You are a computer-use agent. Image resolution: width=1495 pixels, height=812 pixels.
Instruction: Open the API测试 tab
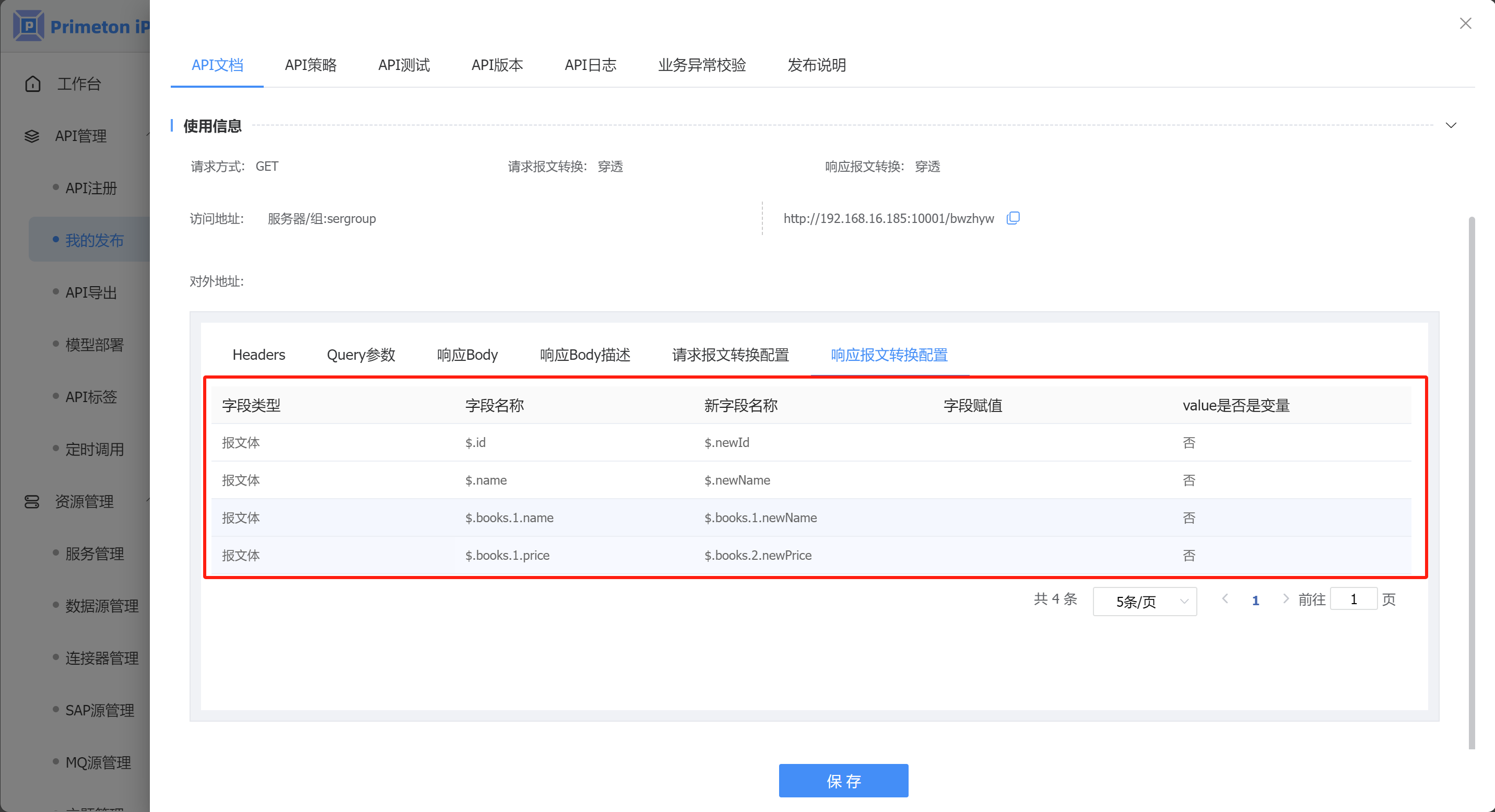coord(404,65)
